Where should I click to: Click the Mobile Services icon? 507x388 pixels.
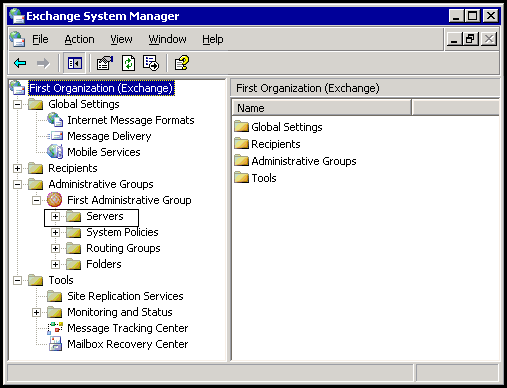pos(55,152)
